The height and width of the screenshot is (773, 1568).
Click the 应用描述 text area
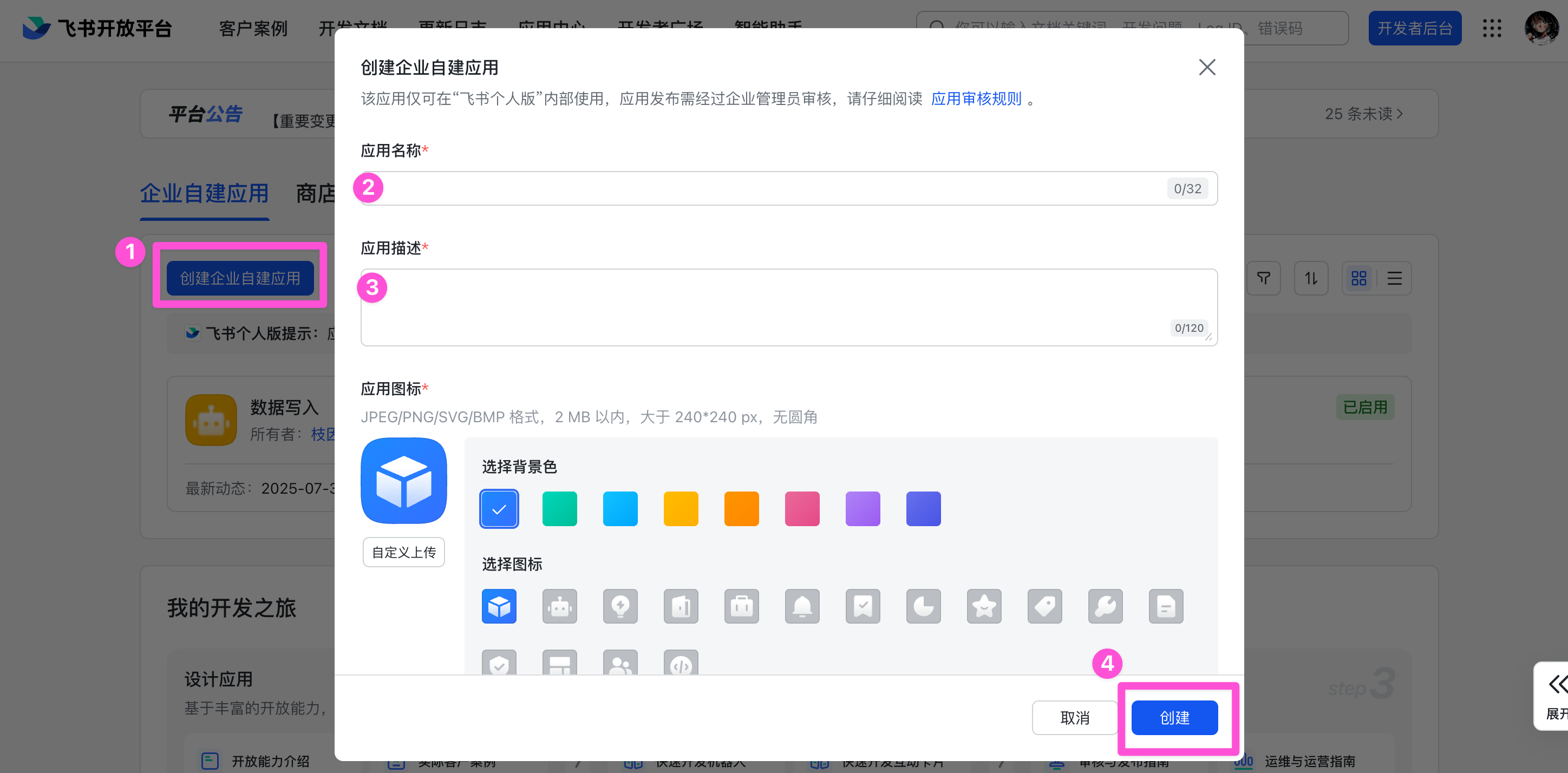point(789,307)
